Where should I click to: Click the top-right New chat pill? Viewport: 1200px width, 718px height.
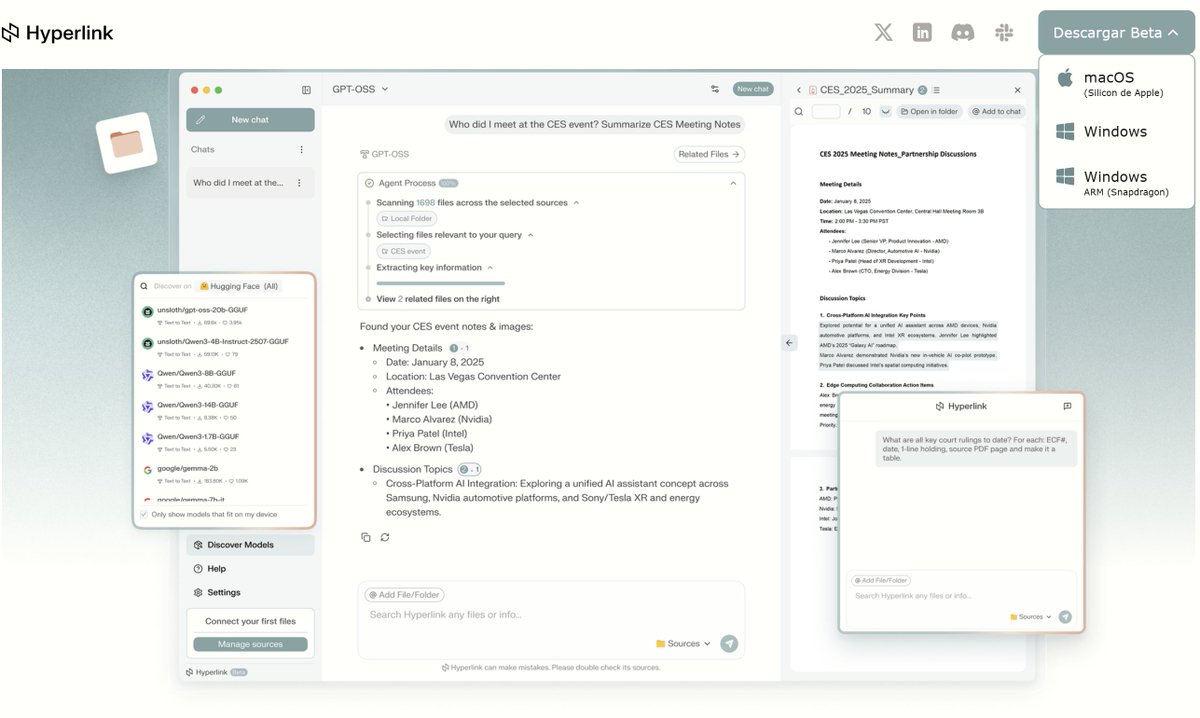[x=753, y=89]
